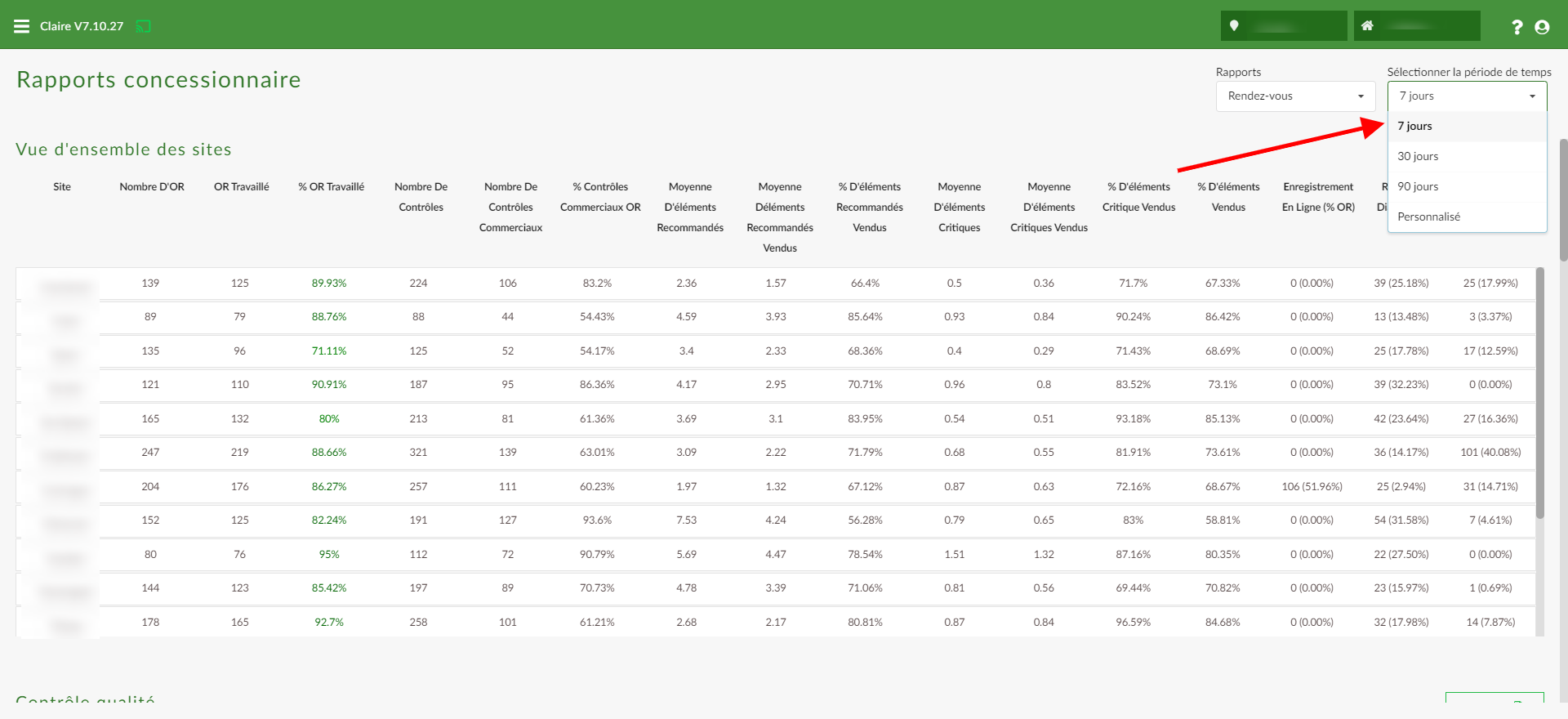The height and width of the screenshot is (719, 1568).
Task: Sort by % Contrôles Commerciaux OR header
Action: pos(600,197)
